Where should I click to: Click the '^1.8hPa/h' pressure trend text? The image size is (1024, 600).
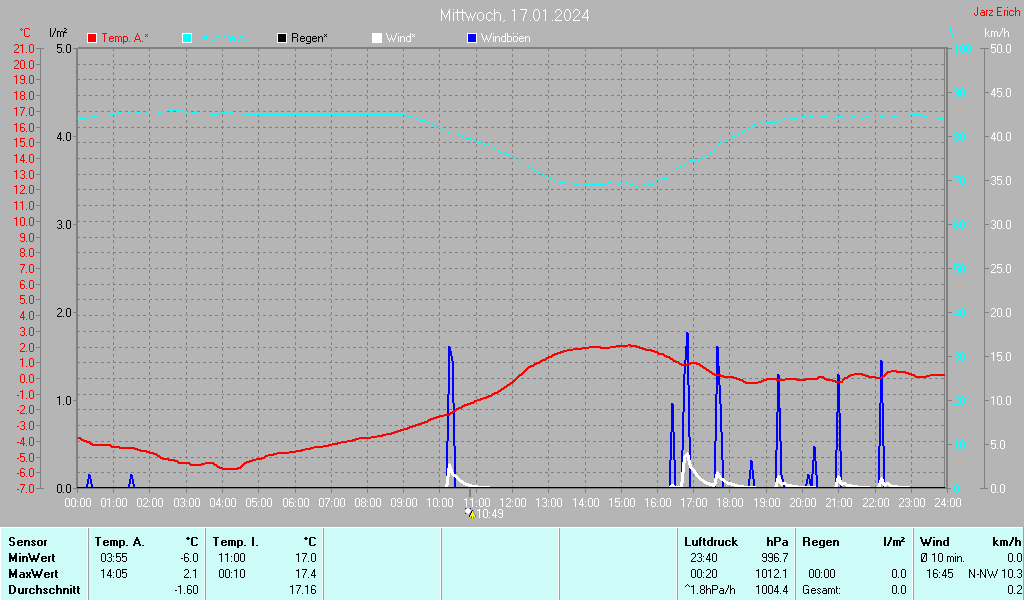[710, 590]
